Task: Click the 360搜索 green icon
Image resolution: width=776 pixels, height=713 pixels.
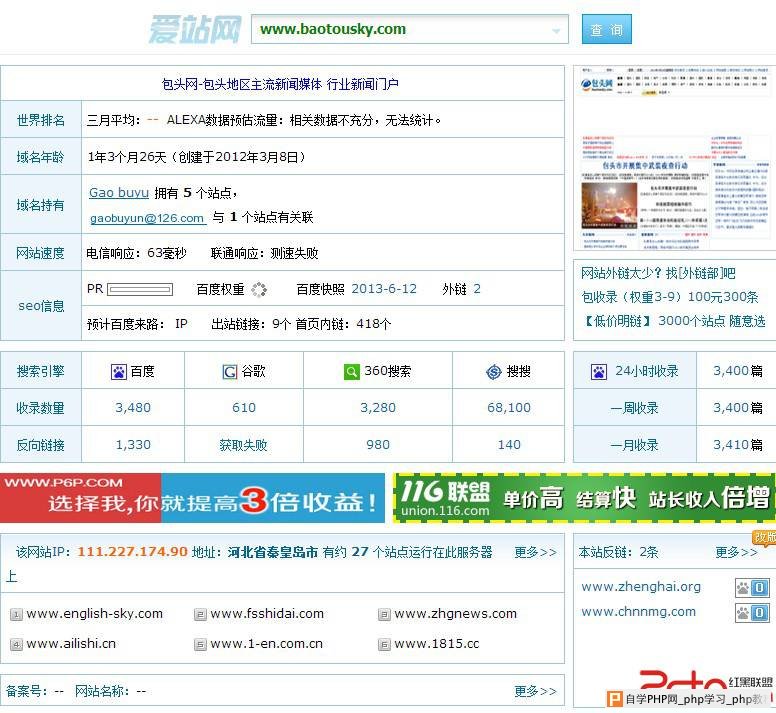Action: coord(351,371)
